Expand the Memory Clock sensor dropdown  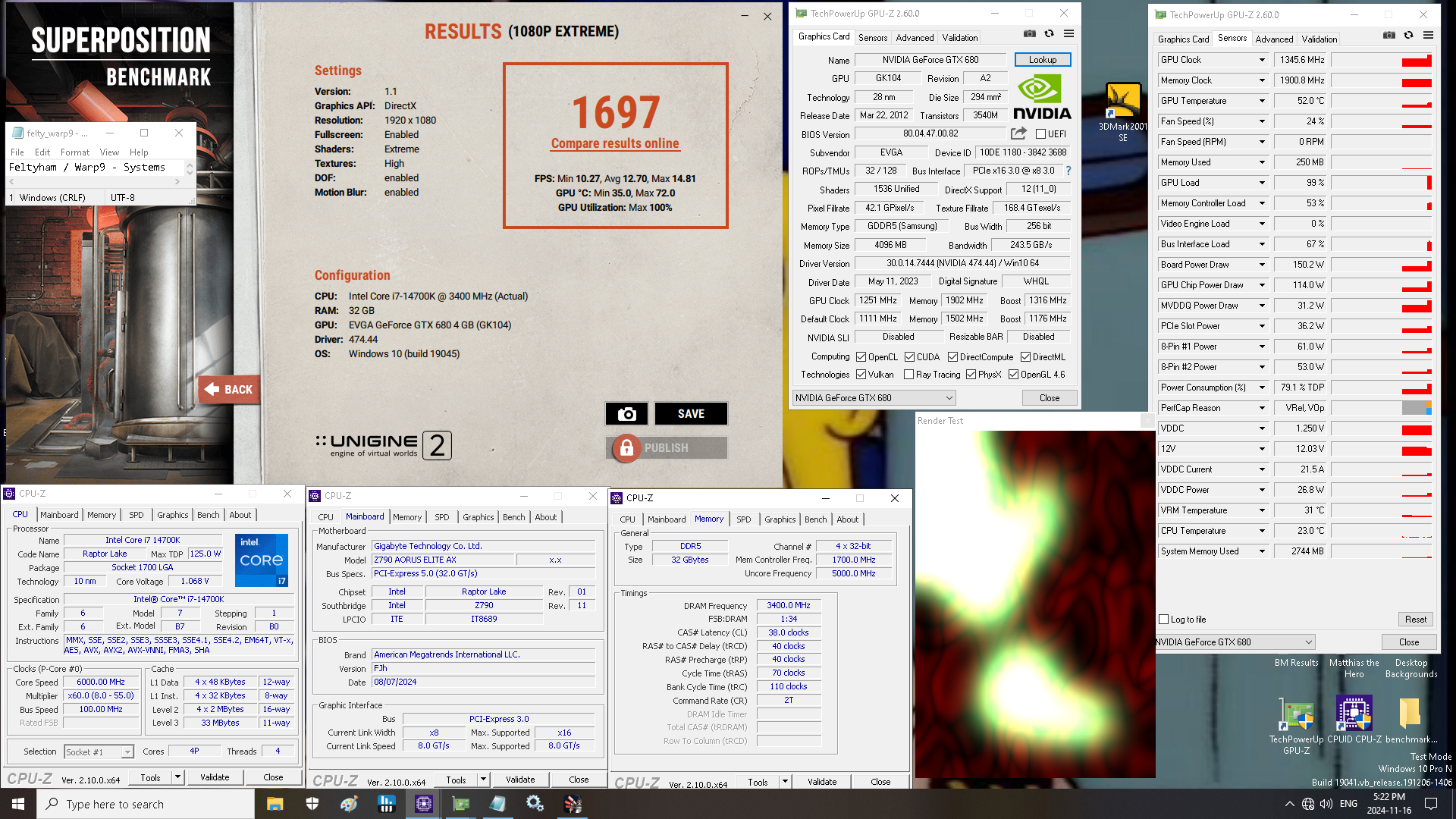[1262, 80]
